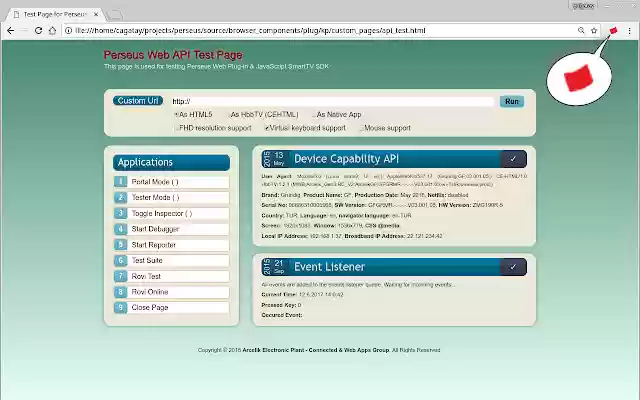Enable Mouse support checkbox
Viewport: 640px width, 400px height.
[360, 128]
